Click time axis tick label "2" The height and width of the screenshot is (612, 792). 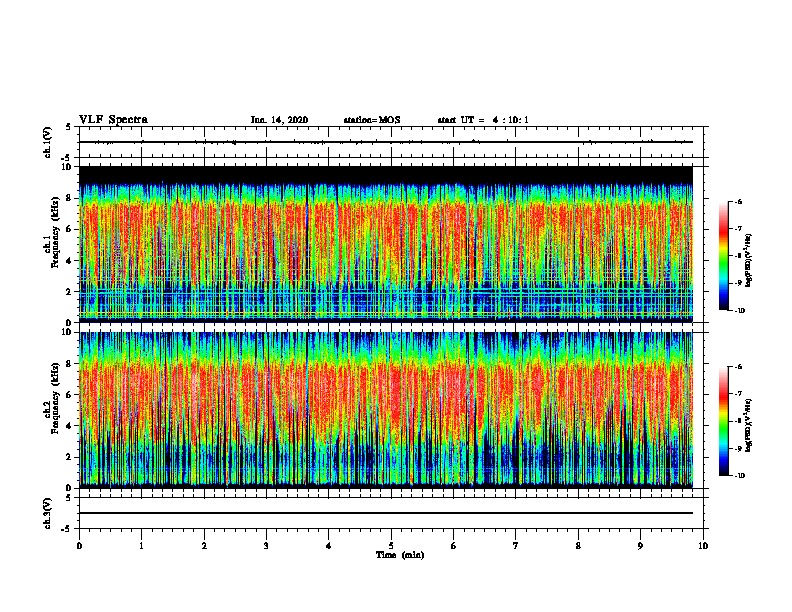[x=204, y=546]
